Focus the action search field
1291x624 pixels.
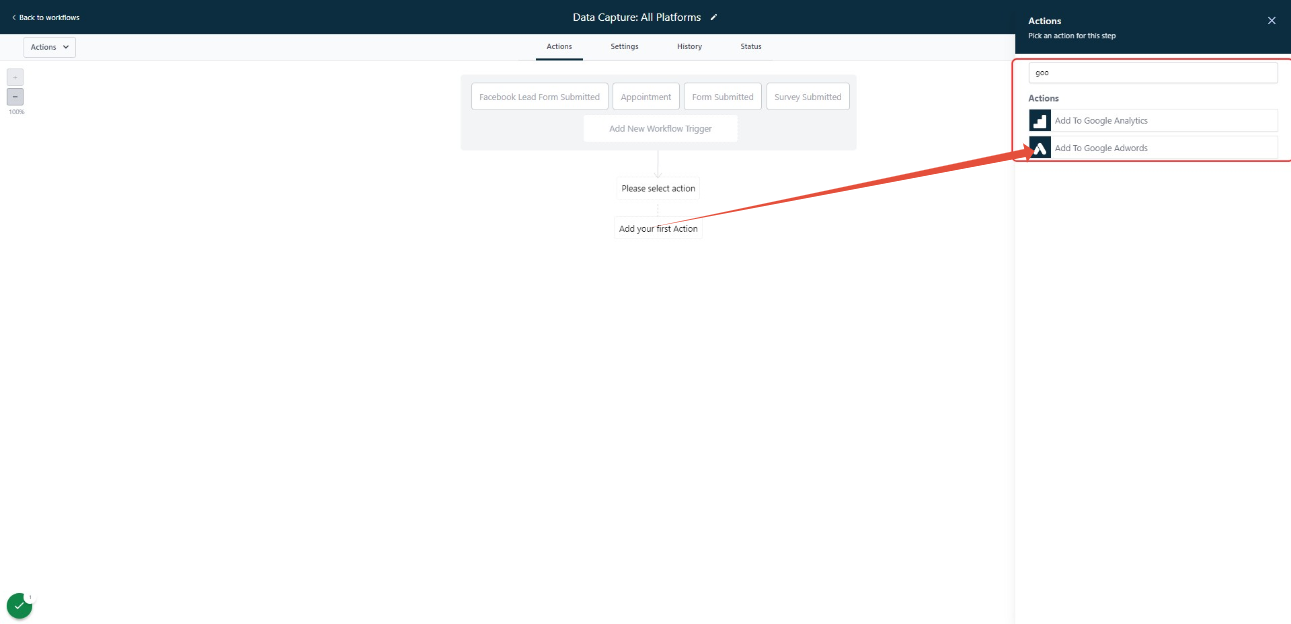point(1153,73)
